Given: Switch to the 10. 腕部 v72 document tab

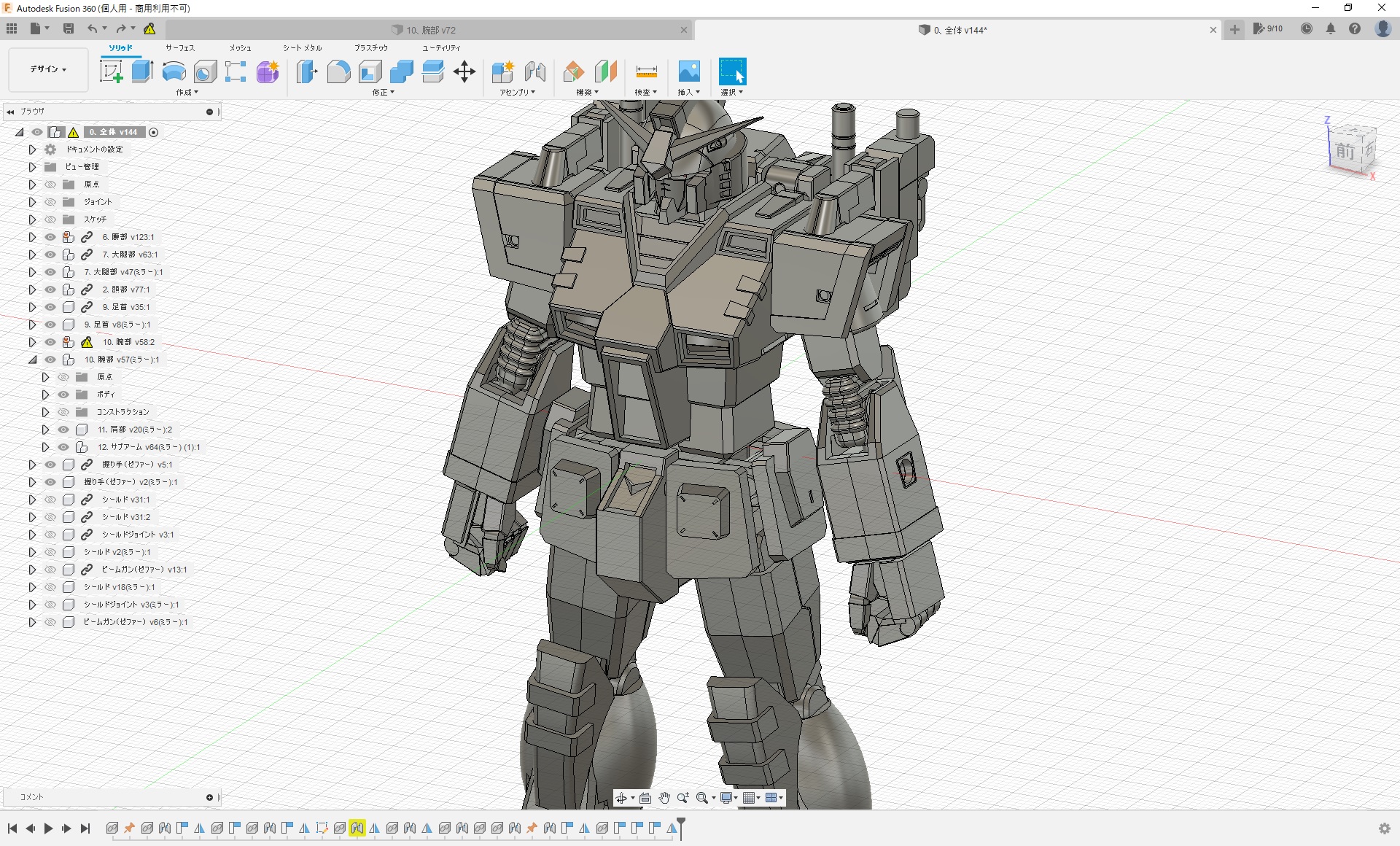Looking at the screenshot, I should 430,30.
